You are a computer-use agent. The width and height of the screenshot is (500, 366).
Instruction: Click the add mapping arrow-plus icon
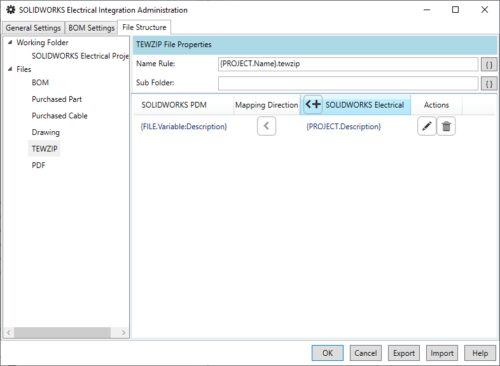[x=313, y=104]
